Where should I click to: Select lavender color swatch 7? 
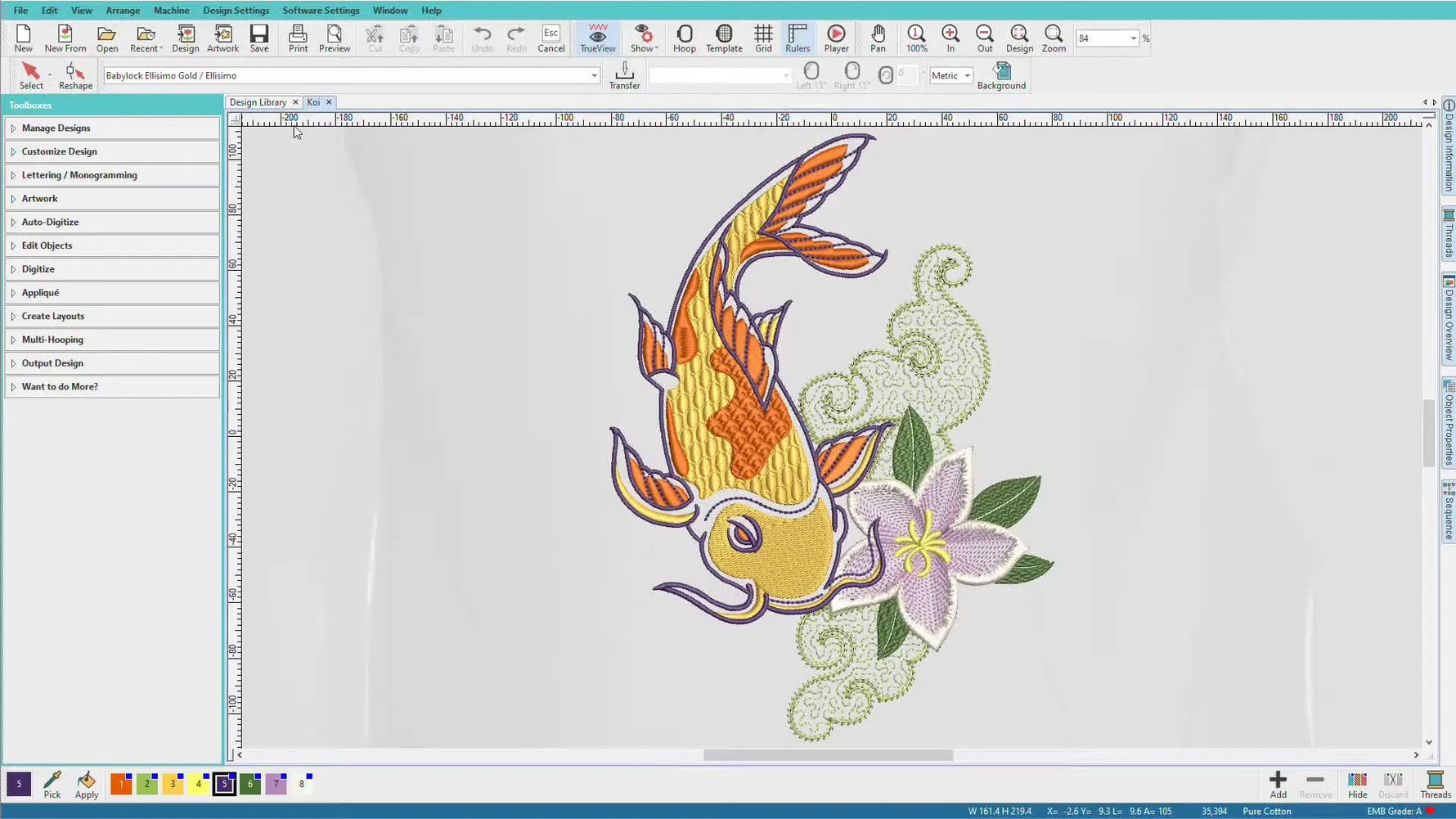[276, 784]
